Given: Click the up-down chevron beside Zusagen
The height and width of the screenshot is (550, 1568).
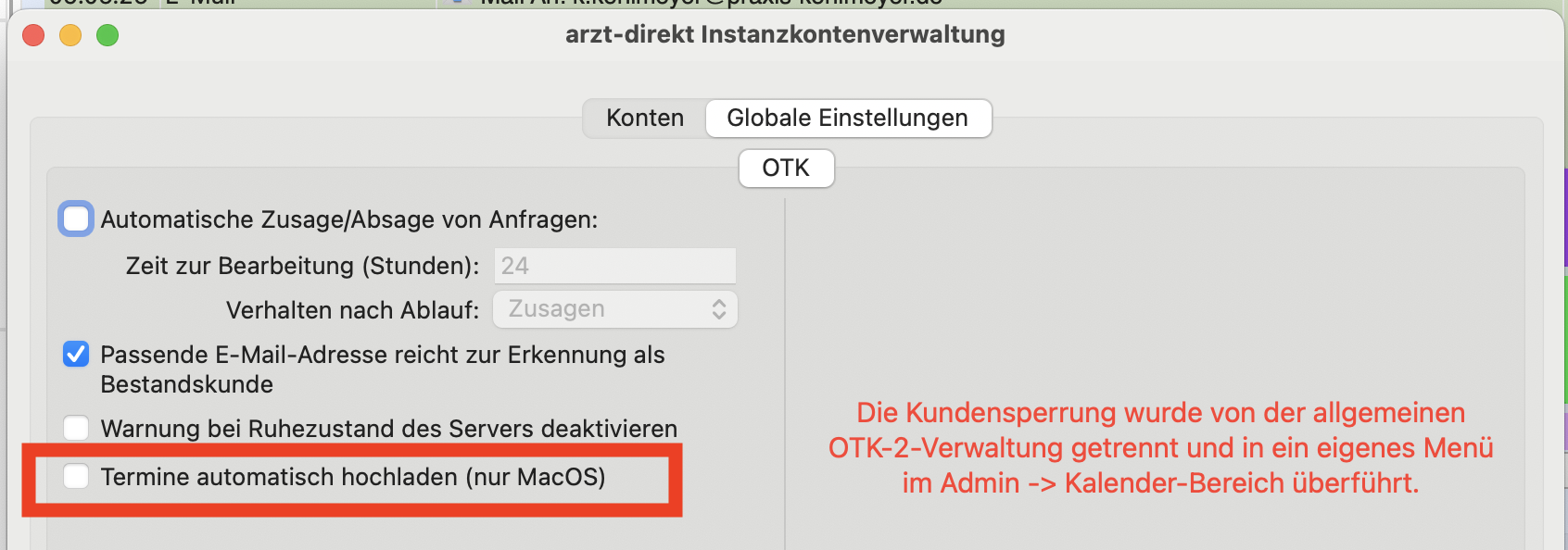Looking at the screenshot, I should point(719,309).
